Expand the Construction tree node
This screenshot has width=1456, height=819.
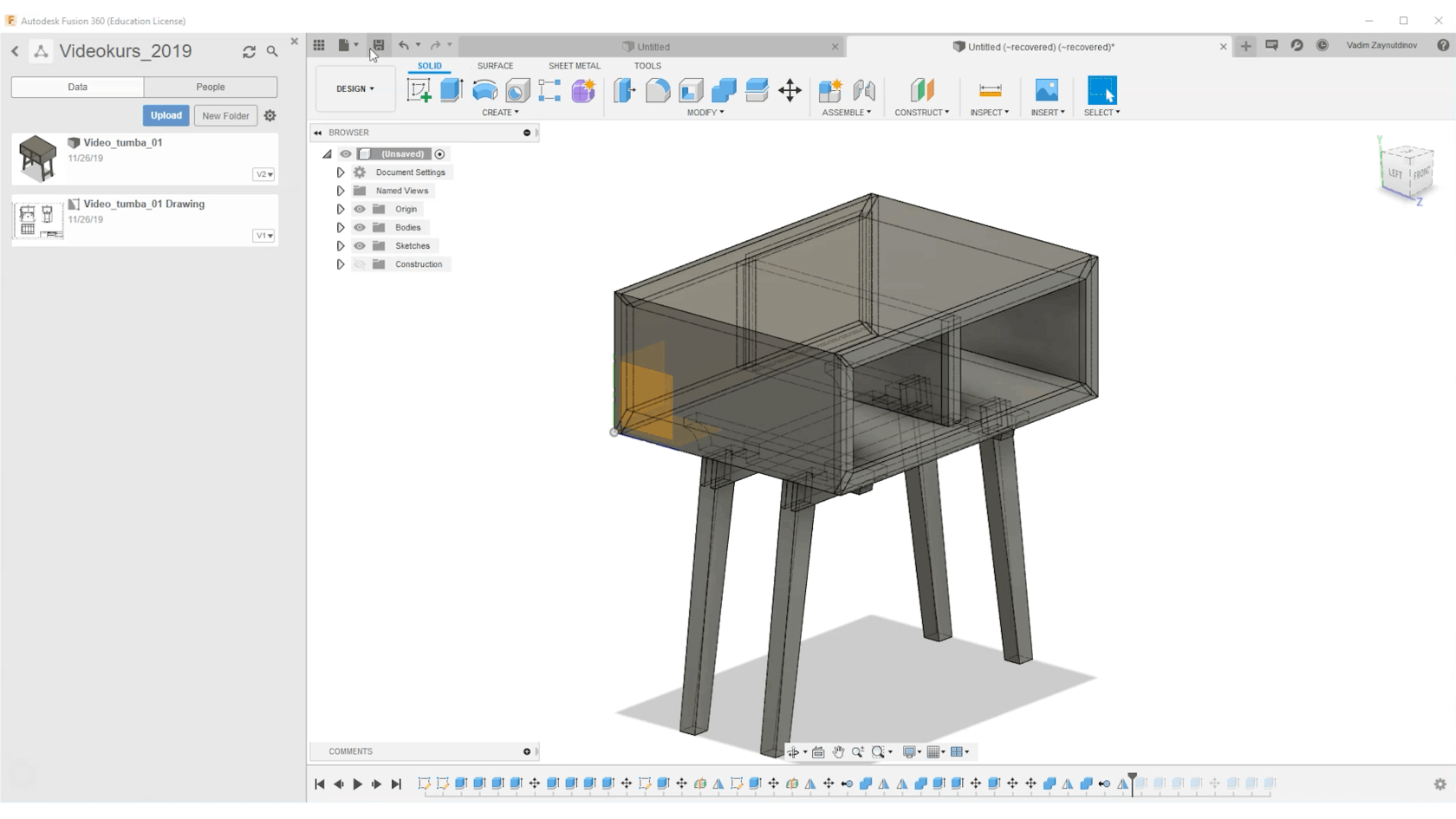[x=341, y=264]
